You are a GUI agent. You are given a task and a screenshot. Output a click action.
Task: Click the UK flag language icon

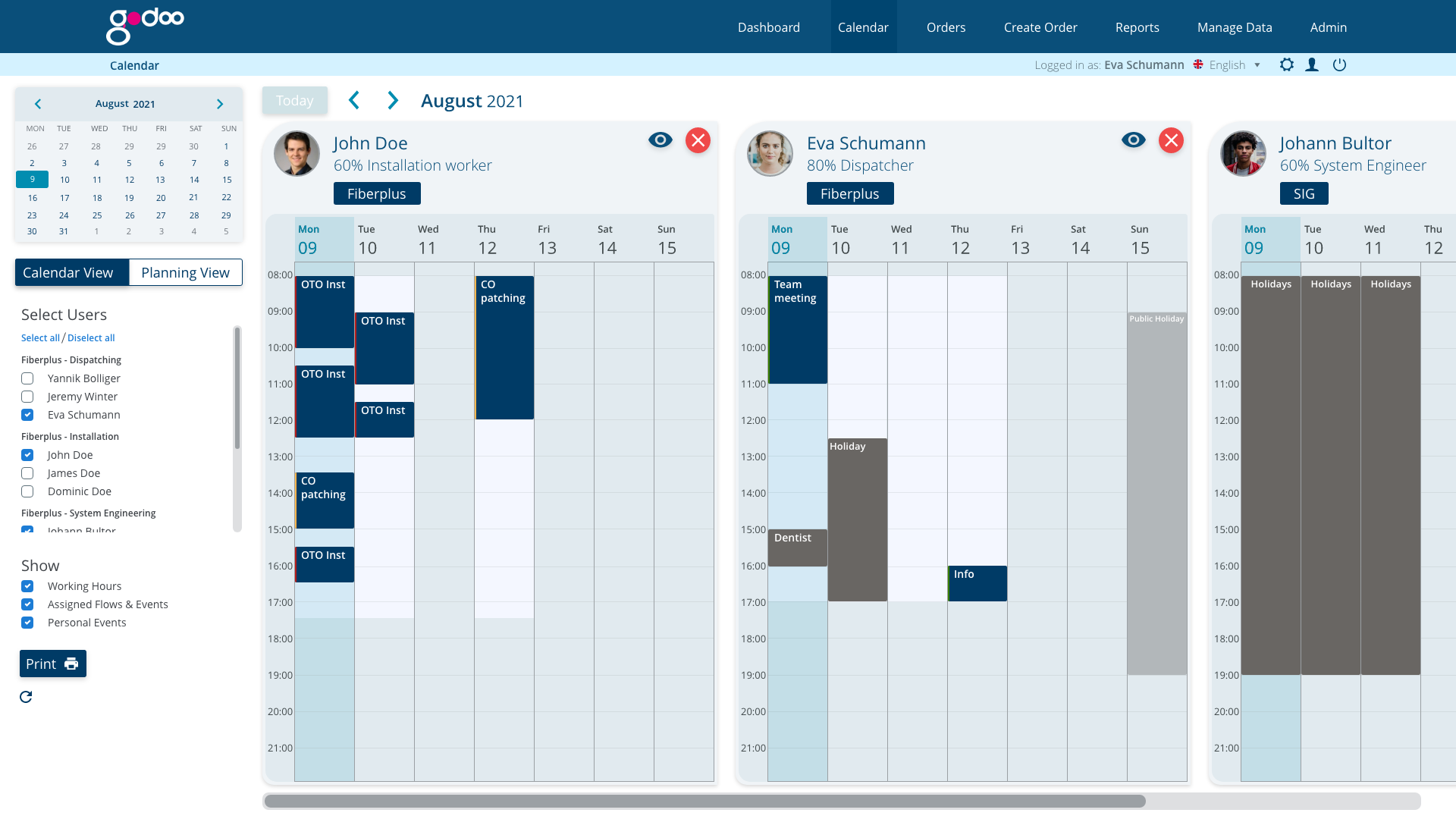click(x=1198, y=64)
